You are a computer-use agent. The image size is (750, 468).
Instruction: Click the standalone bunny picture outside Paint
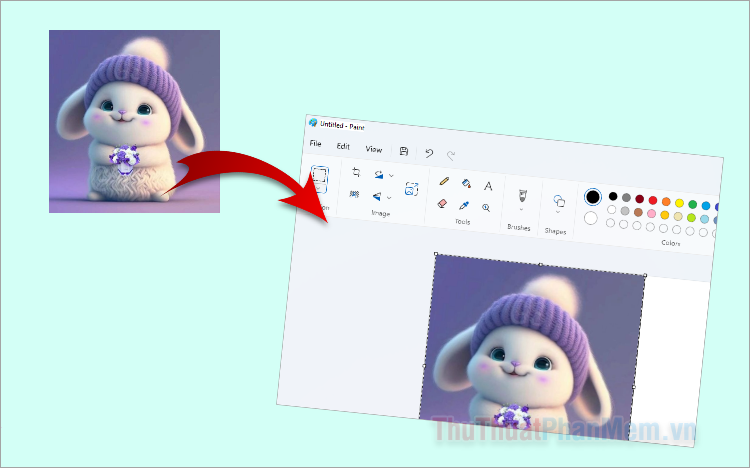click(134, 122)
